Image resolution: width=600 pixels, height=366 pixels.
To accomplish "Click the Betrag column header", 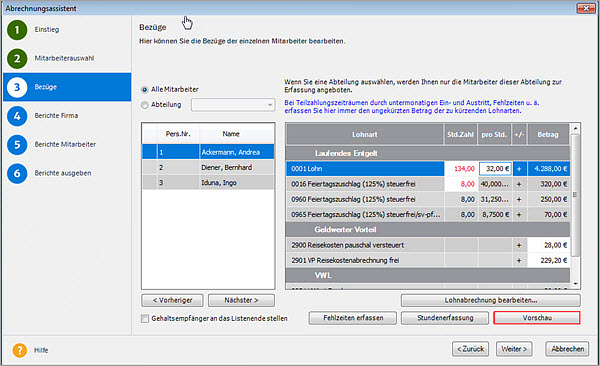I will 548,134.
